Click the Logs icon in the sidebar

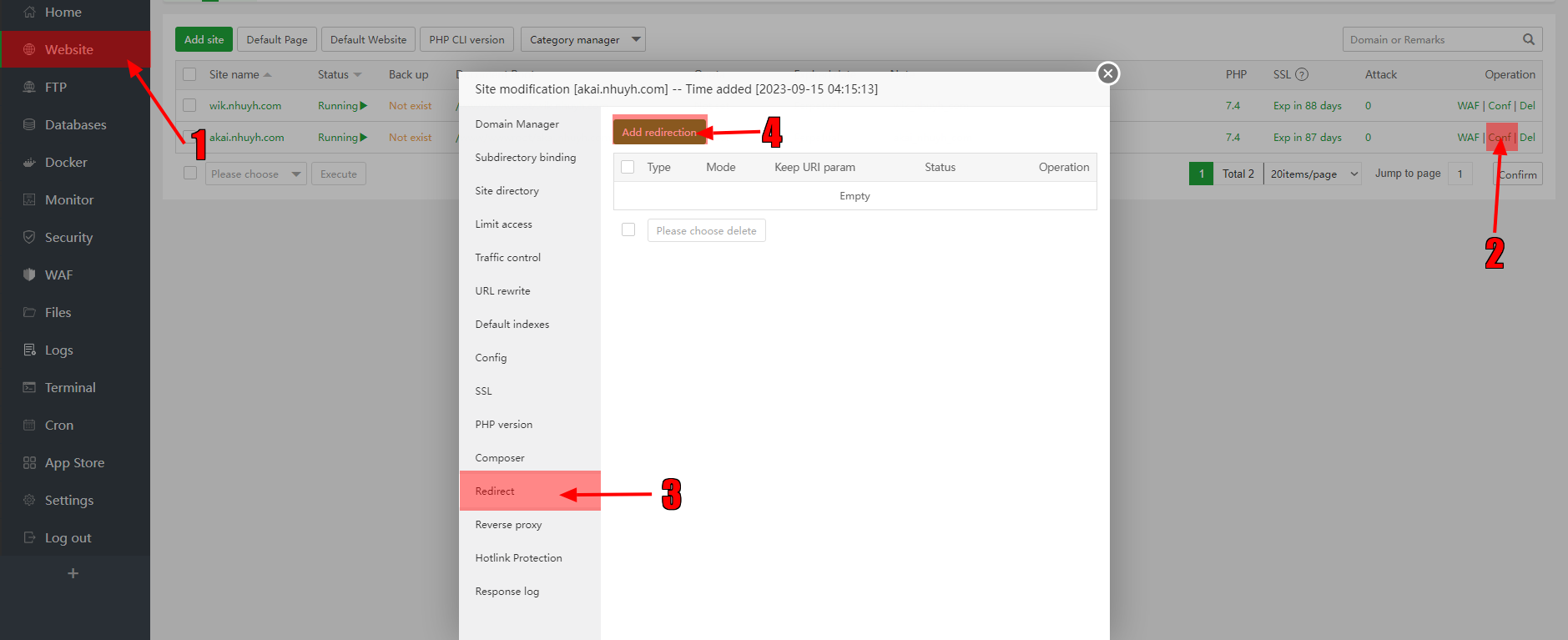[x=29, y=350]
